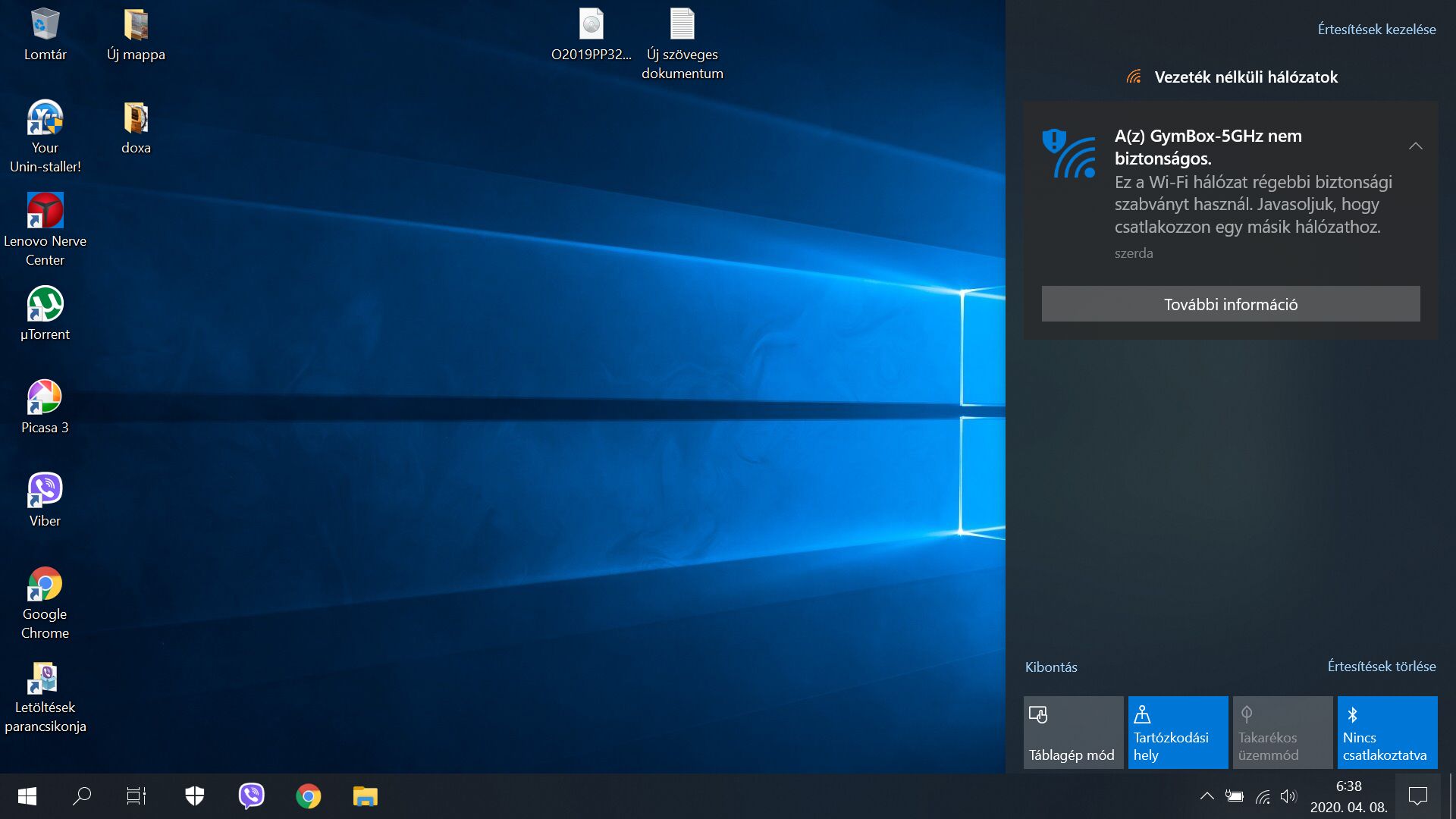This screenshot has height=819, width=1456.
Task: Open the Start menu
Action: pos(27,795)
